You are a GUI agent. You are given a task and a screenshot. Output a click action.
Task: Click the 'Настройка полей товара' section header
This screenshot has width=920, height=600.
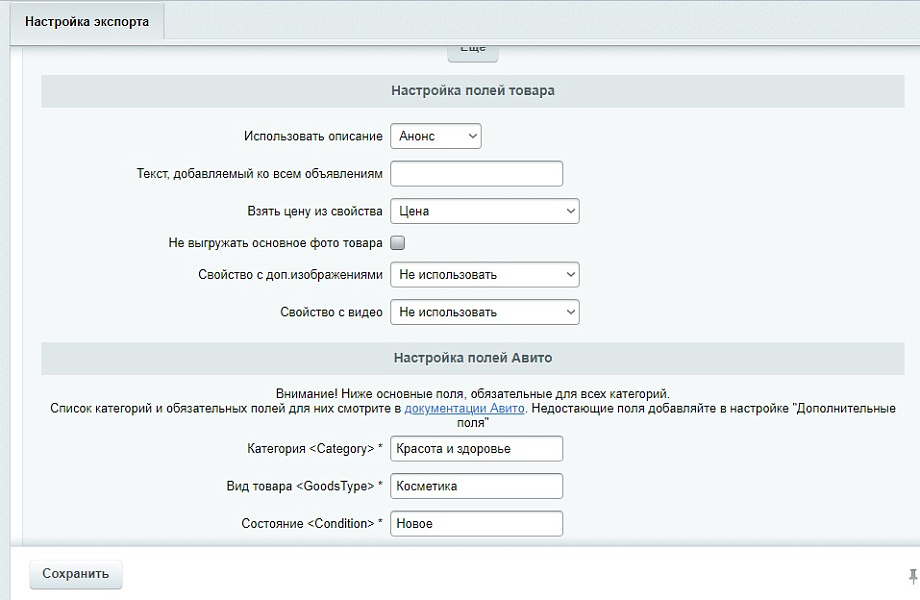(x=472, y=91)
